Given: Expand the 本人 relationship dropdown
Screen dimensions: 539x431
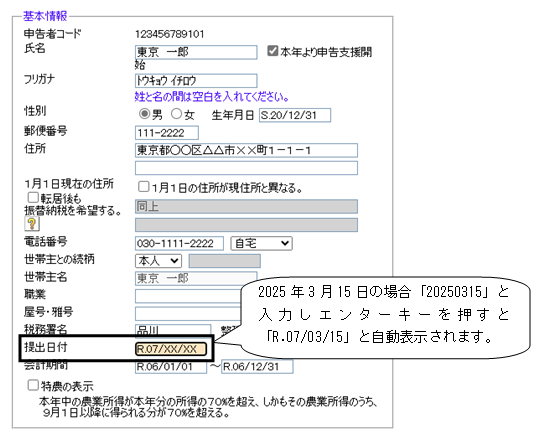Looking at the screenshot, I should coord(158,261).
